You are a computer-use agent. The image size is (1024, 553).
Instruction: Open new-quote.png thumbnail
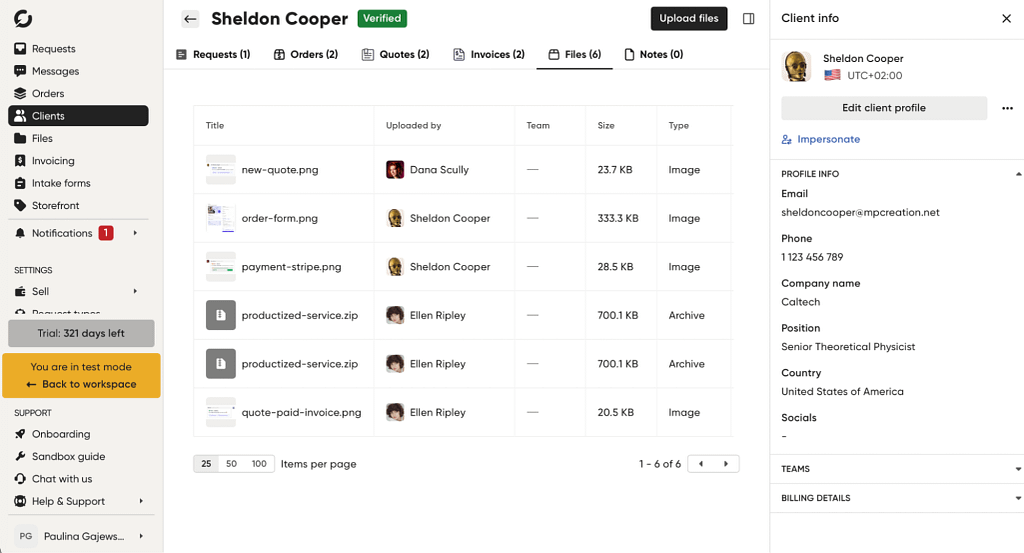[221, 170]
